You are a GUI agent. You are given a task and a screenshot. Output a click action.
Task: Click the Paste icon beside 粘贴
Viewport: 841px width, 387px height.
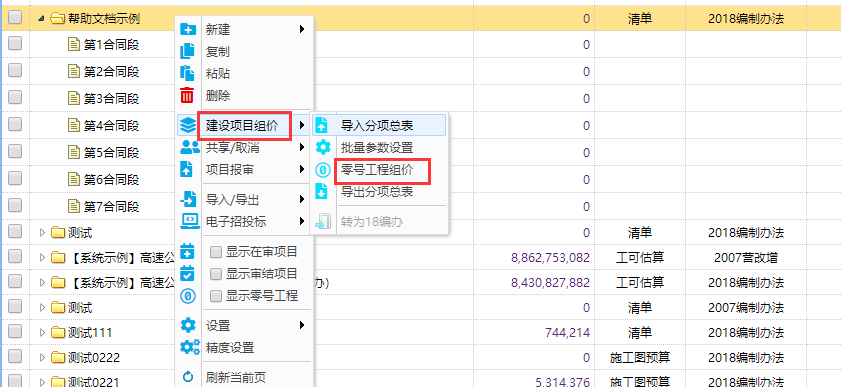coord(187,73)
